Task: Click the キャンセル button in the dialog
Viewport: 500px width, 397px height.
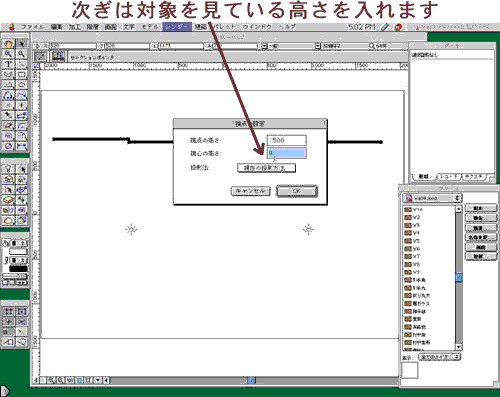Action: point(250,191)
